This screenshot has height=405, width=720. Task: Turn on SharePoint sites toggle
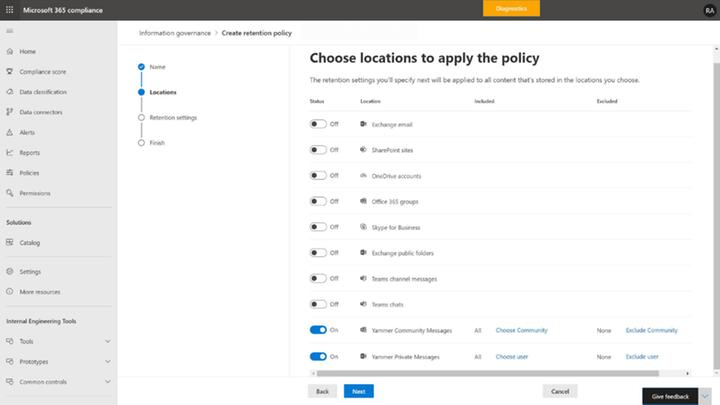pyautogui.click(x=318, y=150)
